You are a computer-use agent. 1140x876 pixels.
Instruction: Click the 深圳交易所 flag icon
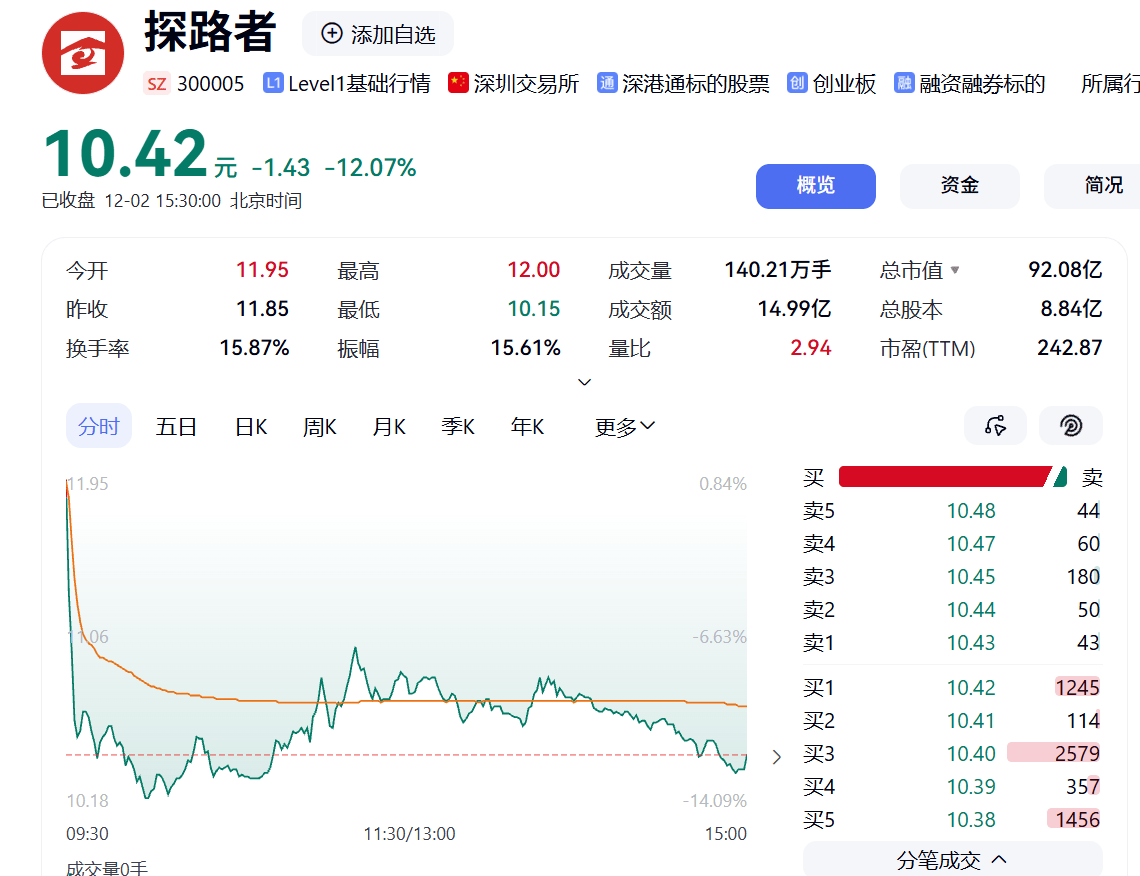[458, 83]
